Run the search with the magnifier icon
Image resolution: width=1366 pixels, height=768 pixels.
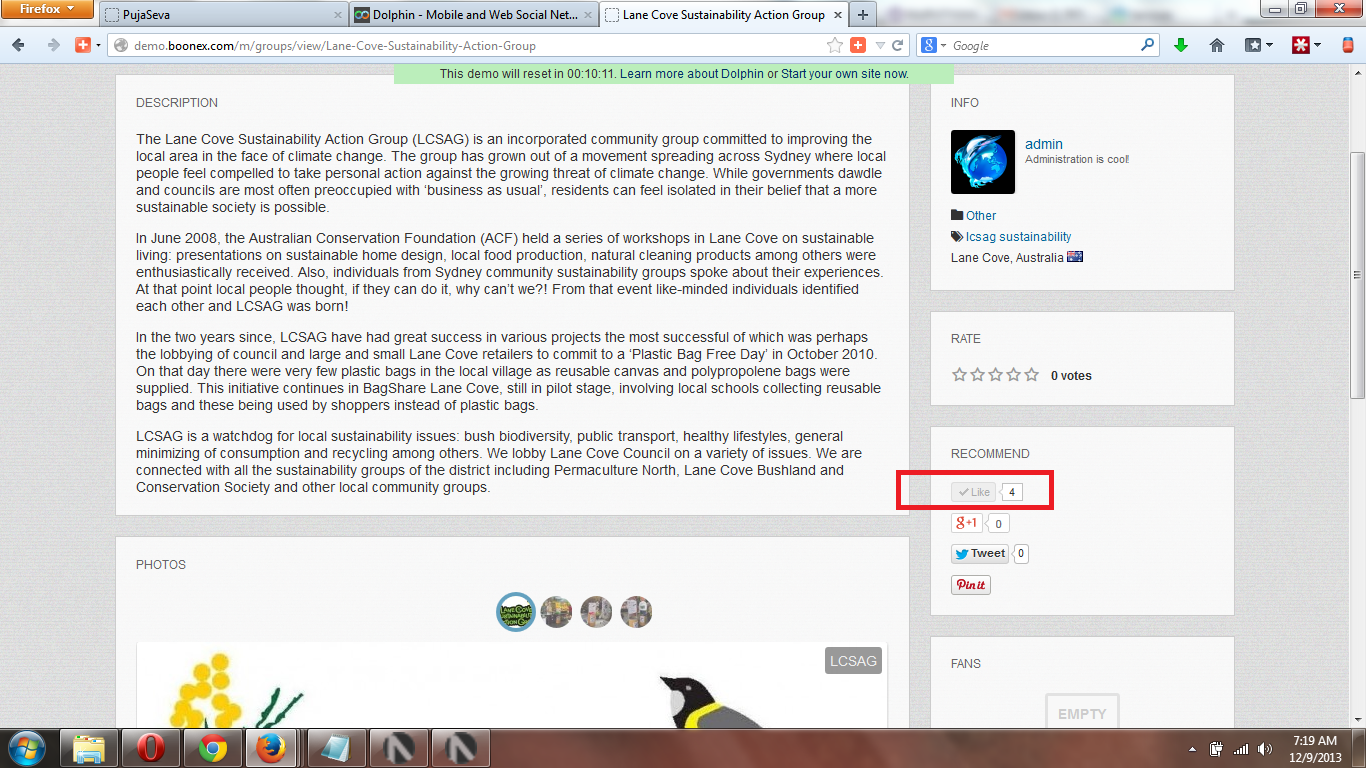(1148, 45)
